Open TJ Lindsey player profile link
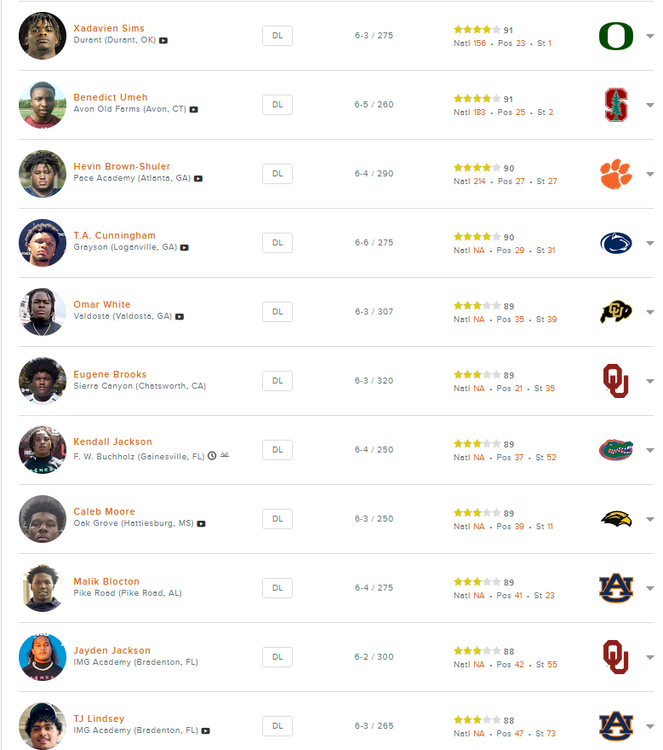663x750 pixels. coord(99,719)
